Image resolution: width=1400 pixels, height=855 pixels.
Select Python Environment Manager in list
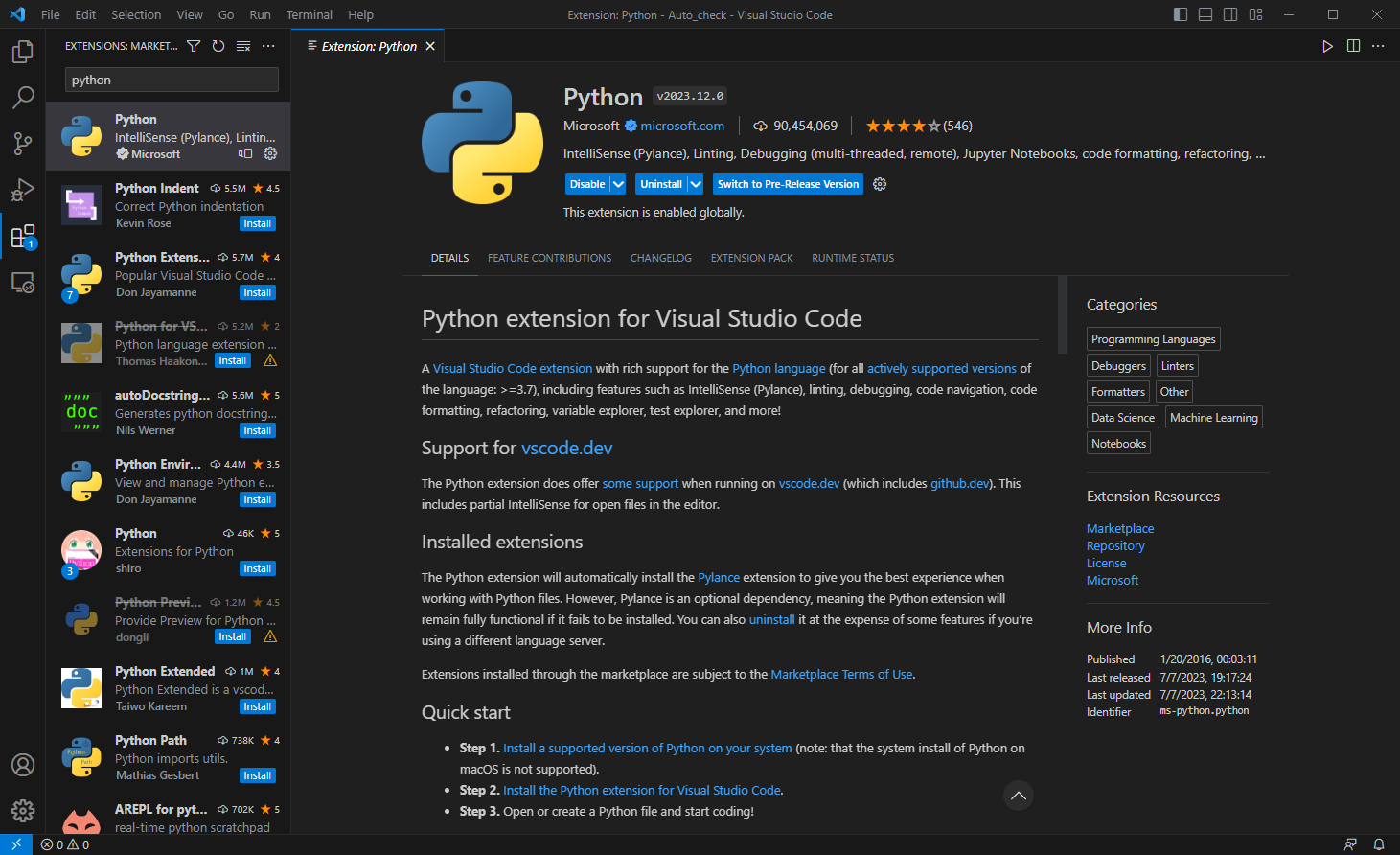pos(169,481)
